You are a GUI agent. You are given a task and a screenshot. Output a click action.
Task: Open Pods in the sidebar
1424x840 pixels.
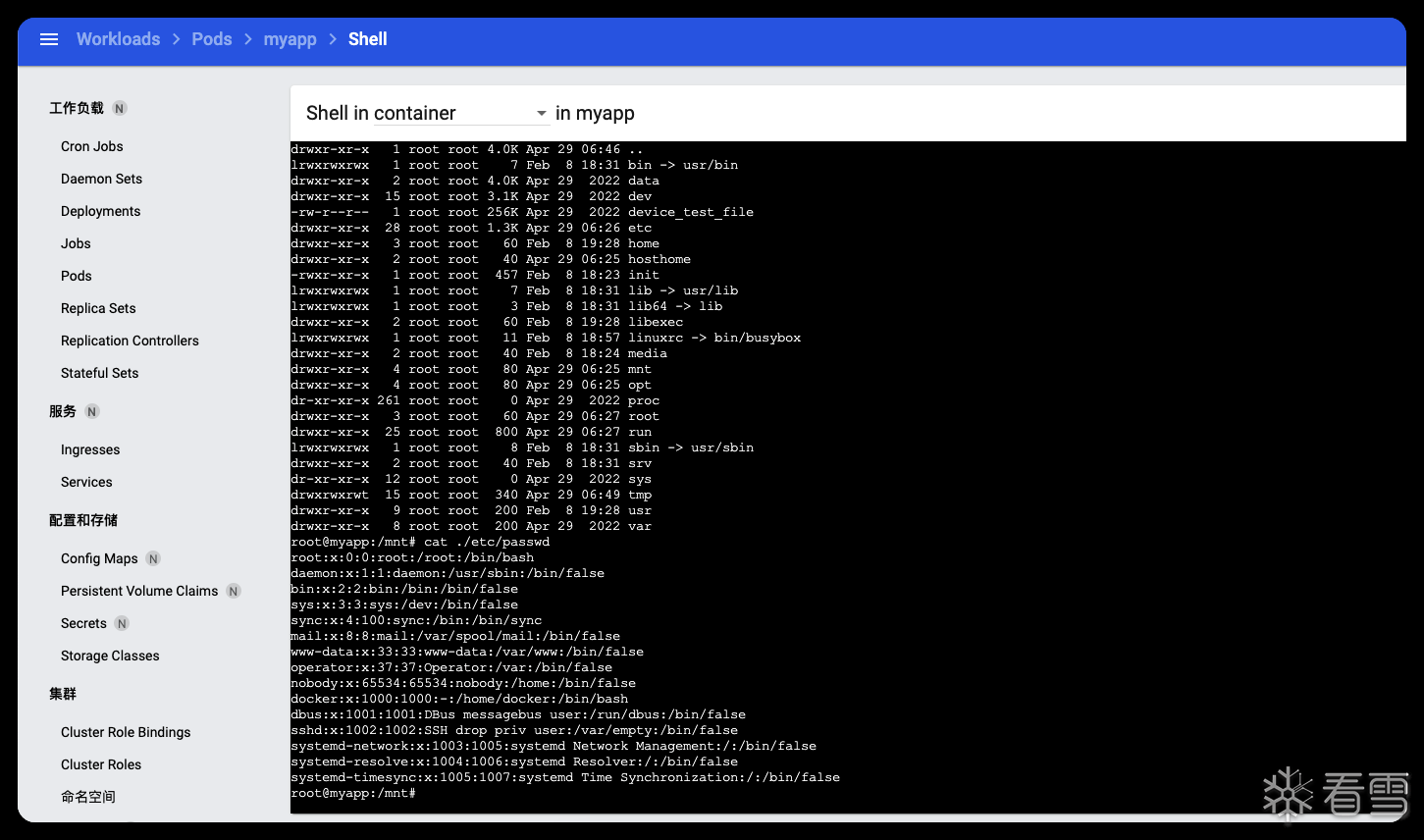coord(76,276)
